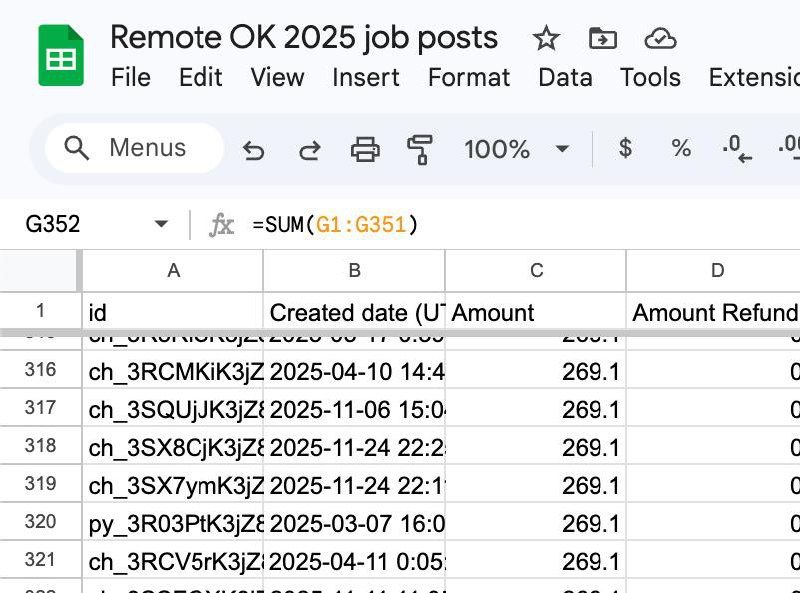
Task: Click the undo arrow
Action: [254, 150]
